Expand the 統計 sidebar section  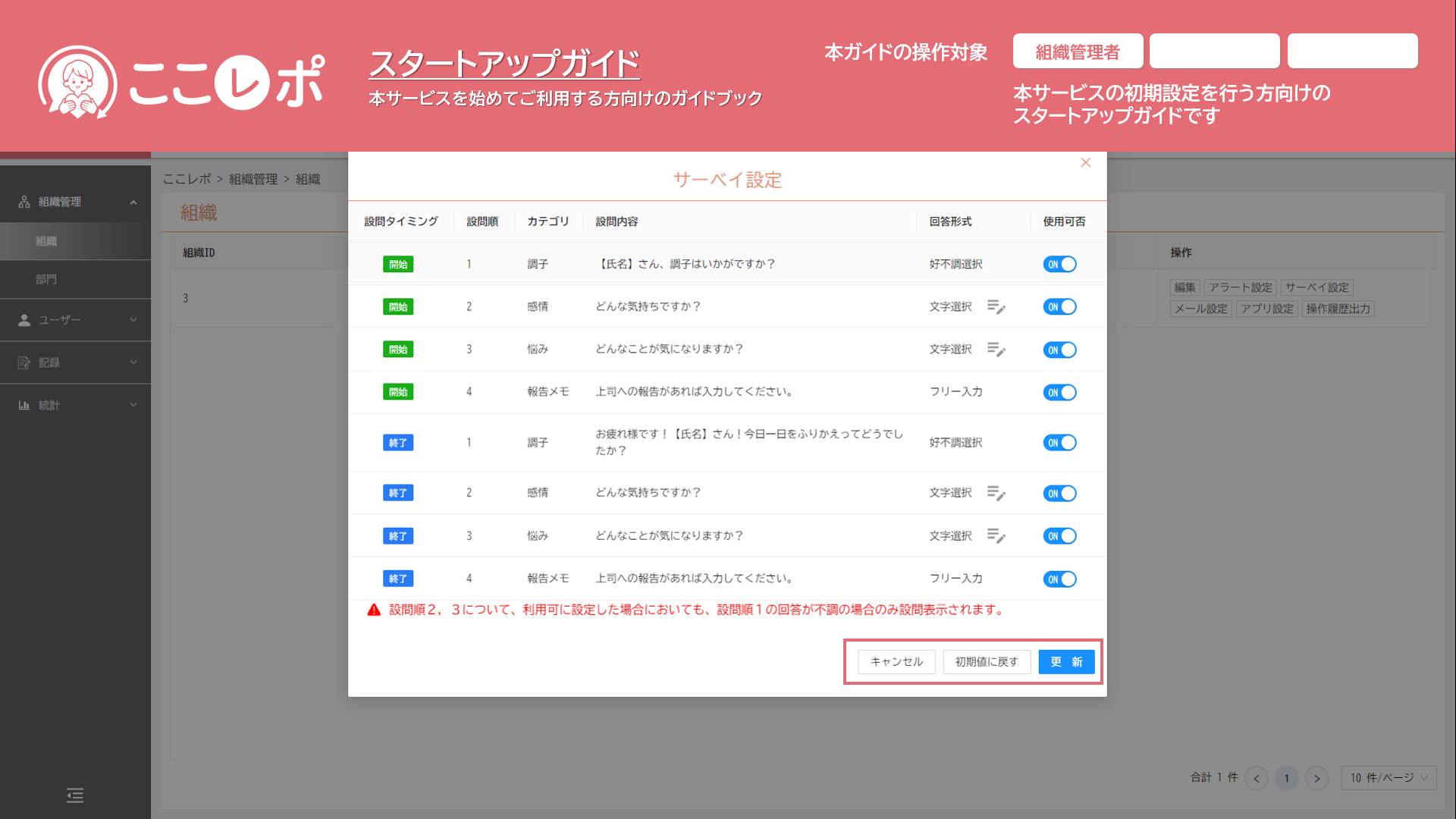[76, 405]
